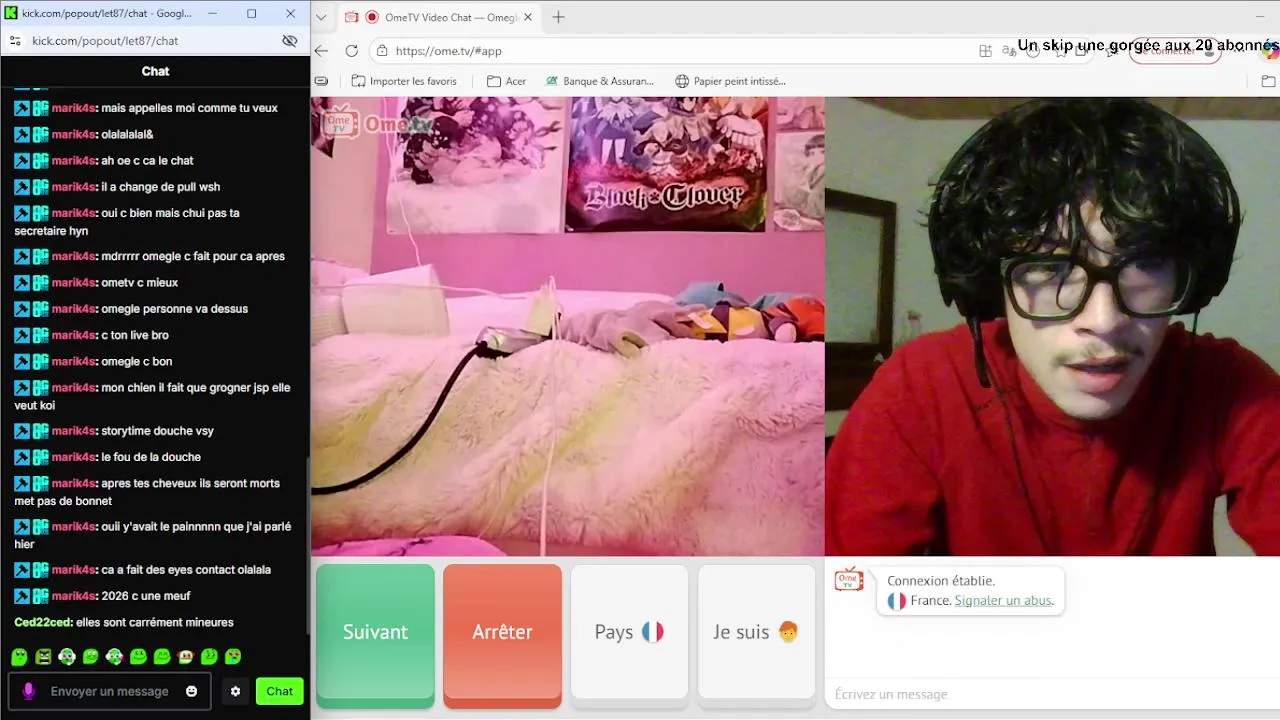Viewport: 1280px width, 720px height.
Task: Open Kick chat settings gear
Action: [235, 691]
